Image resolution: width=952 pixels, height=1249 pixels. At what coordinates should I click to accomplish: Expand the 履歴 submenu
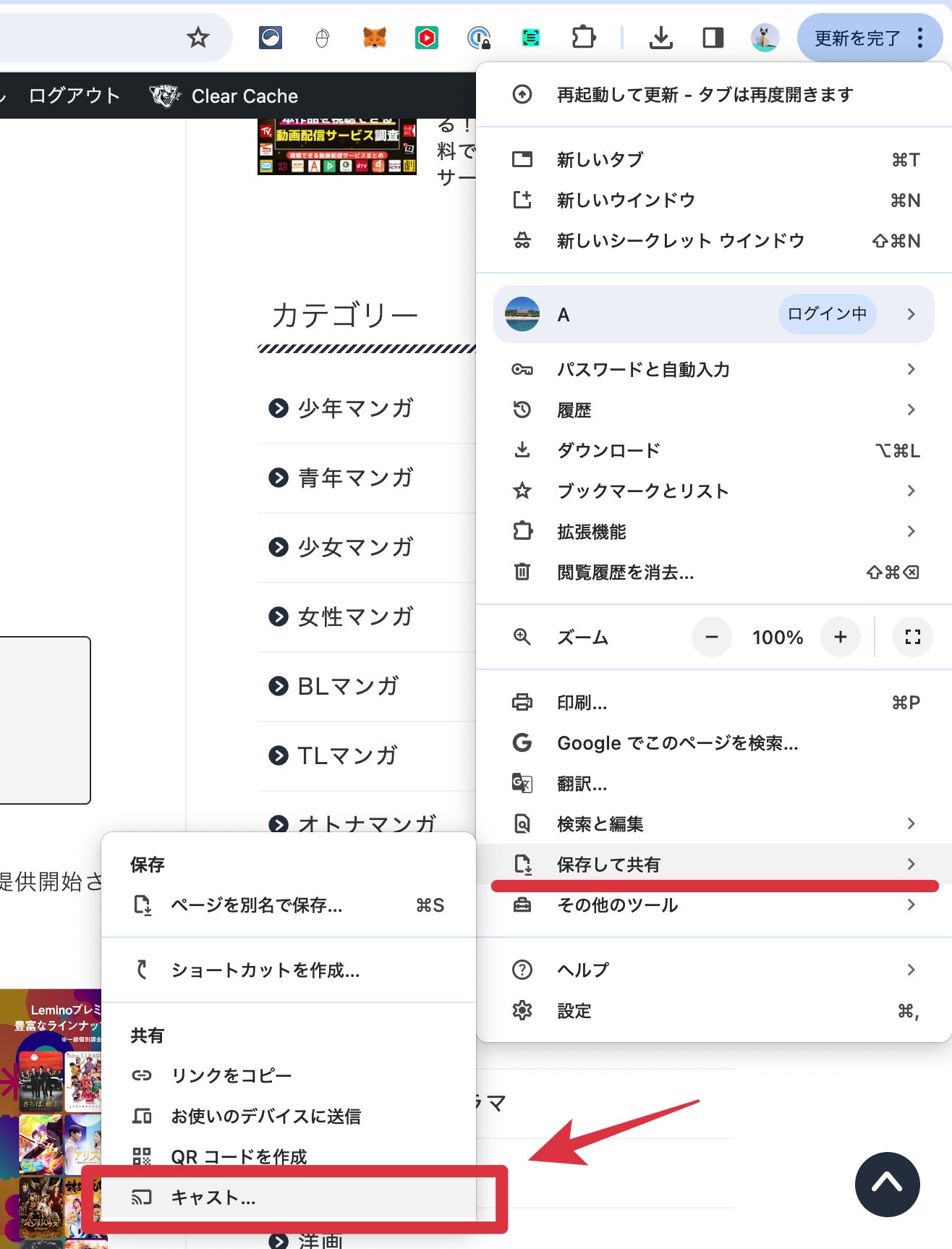click(713, 410)
